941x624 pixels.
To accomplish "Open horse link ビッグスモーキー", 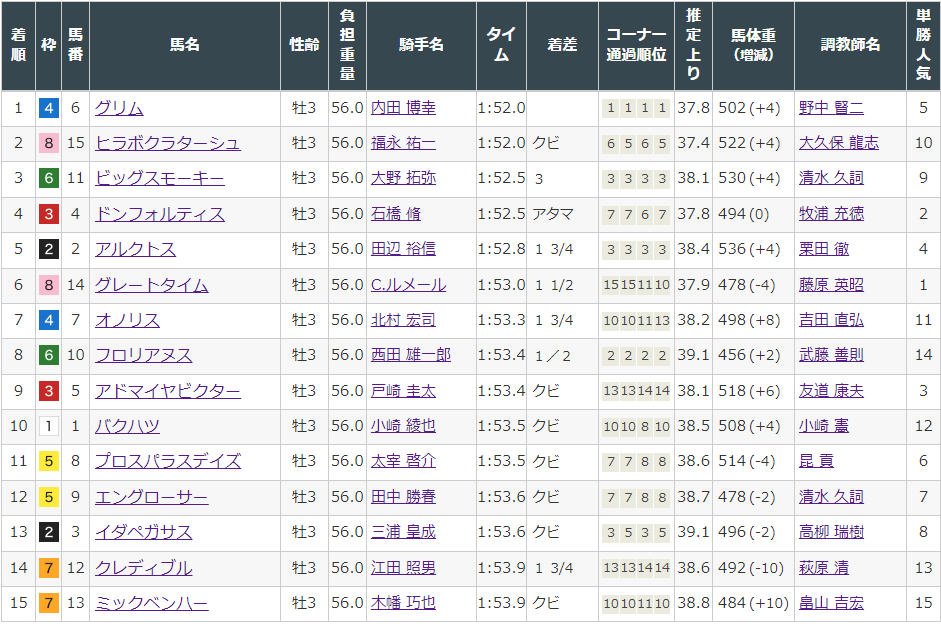I will pyautogui.click(x=160, y=178).
